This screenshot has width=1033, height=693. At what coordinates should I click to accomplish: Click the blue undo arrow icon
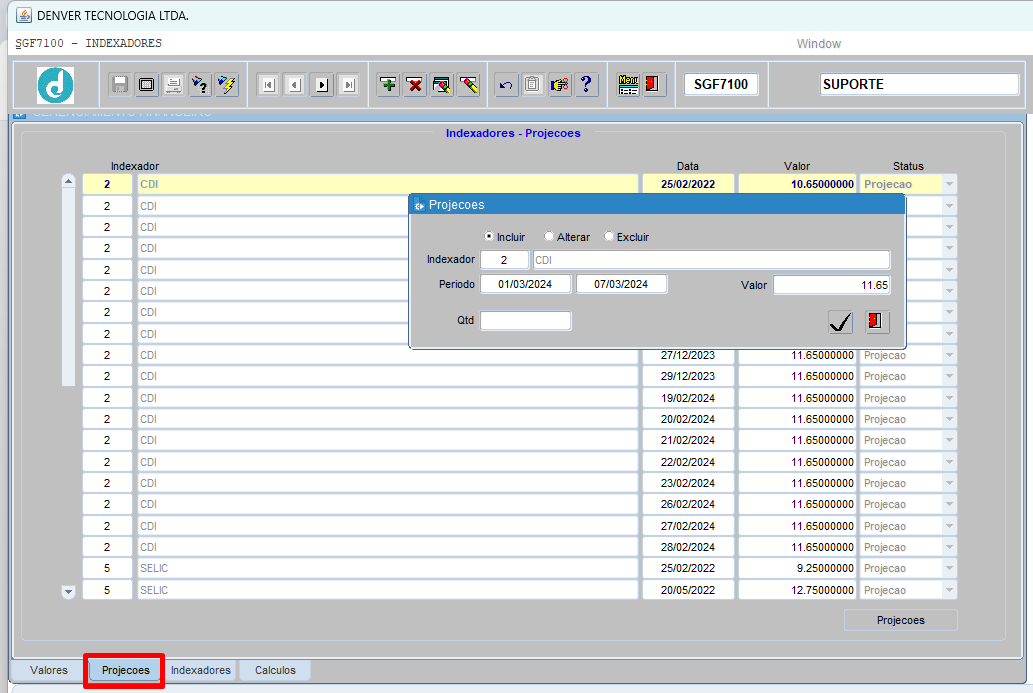[506, 85]
